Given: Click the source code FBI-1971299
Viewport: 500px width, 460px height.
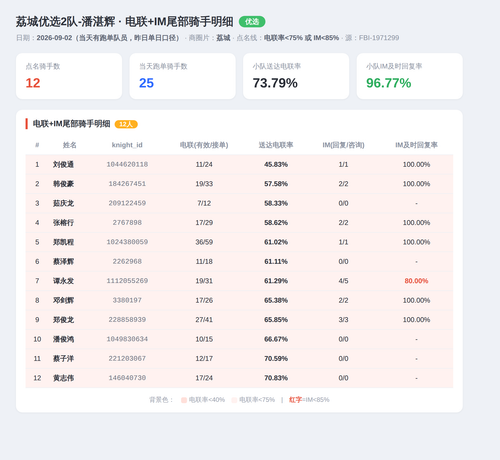Looking at the screenshot, I should click(x=379, y=38).
